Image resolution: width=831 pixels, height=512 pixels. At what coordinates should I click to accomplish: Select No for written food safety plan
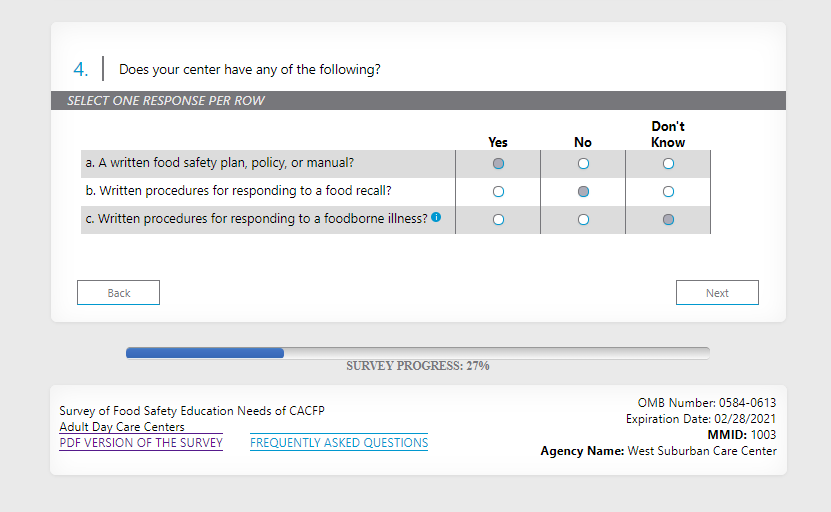[x=583, y=163]
